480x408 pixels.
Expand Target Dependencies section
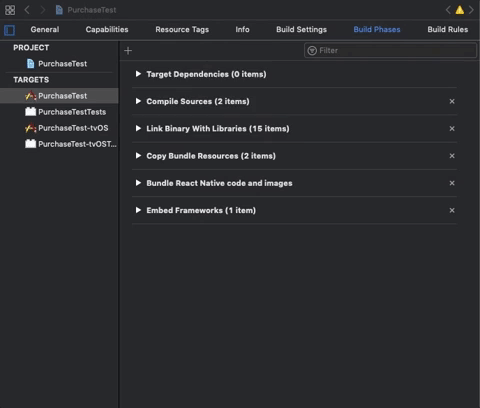pyautogui.click(x=138, y=74)
